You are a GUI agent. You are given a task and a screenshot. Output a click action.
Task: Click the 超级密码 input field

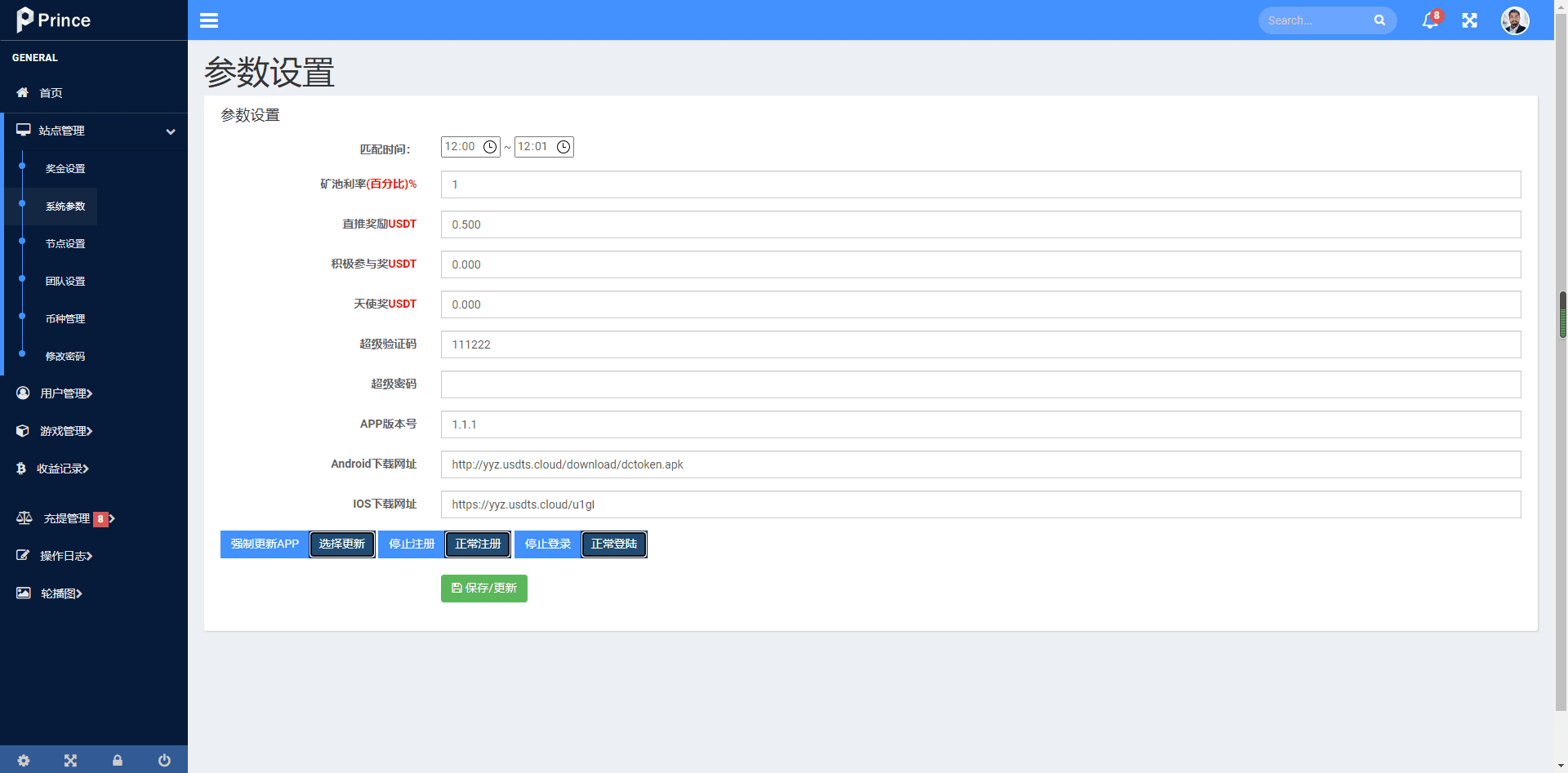point(980,384)
